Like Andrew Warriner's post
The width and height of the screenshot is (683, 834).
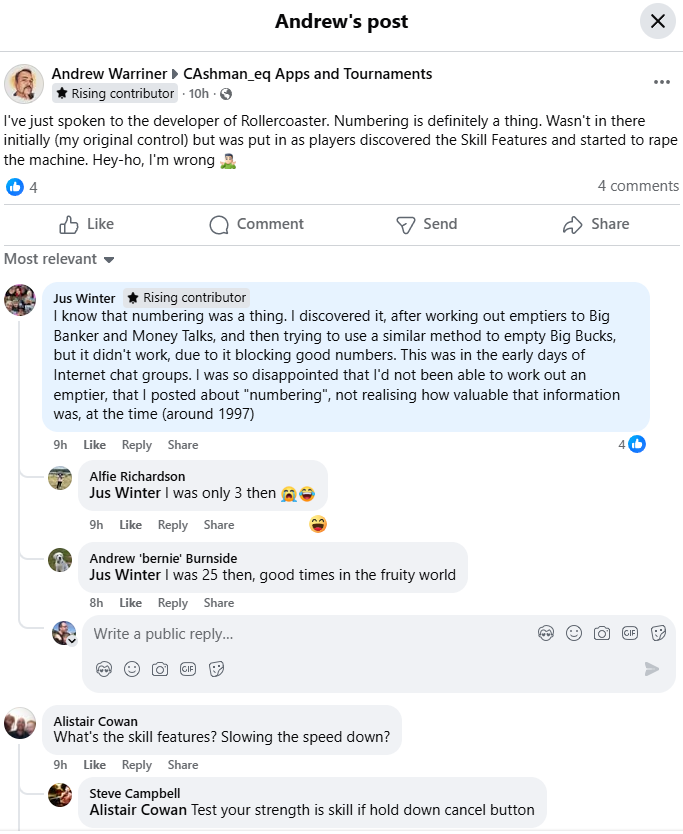point(87,224)
